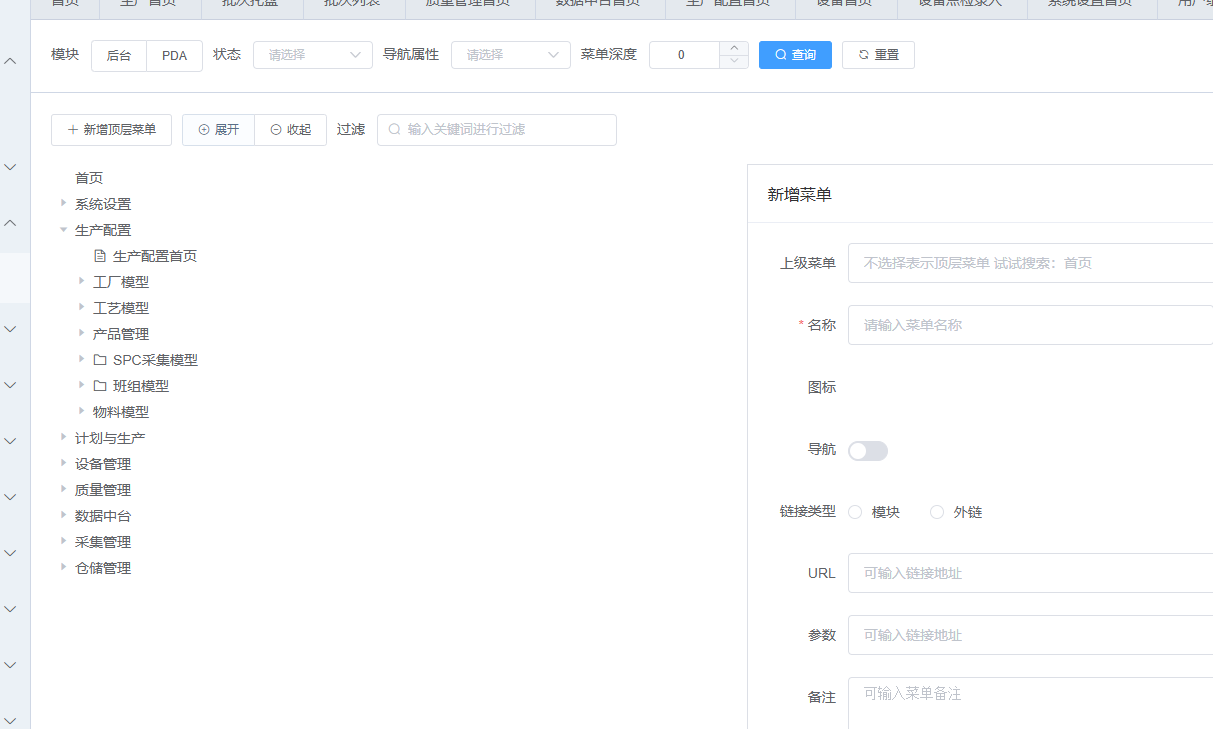Click the blue 查询 search button
1213x729 pixels.
click(x=795, y=55)
